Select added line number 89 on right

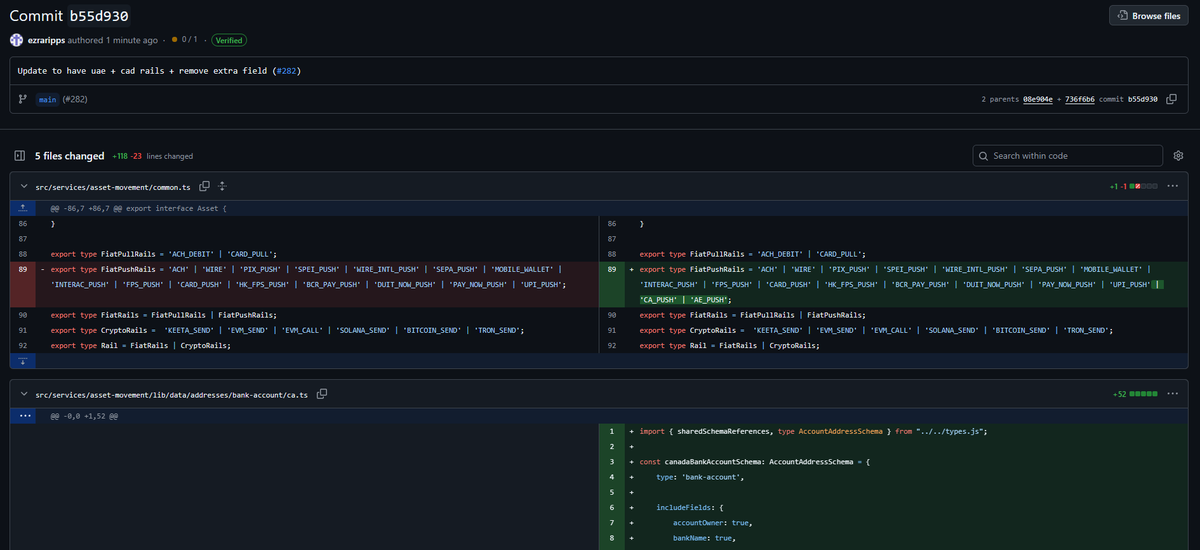click(612, 269)
